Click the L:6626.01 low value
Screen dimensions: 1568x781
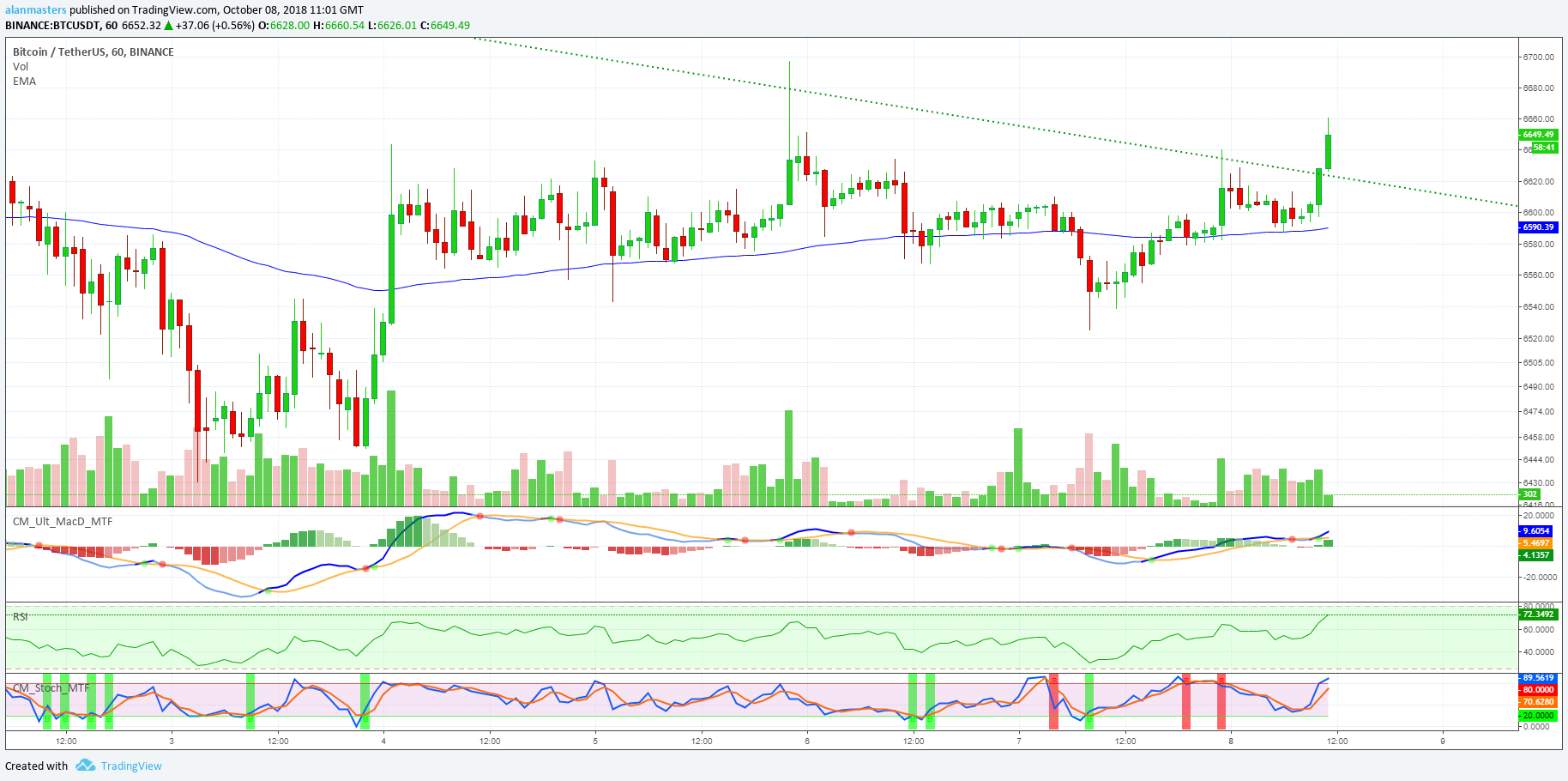[392, 25]
